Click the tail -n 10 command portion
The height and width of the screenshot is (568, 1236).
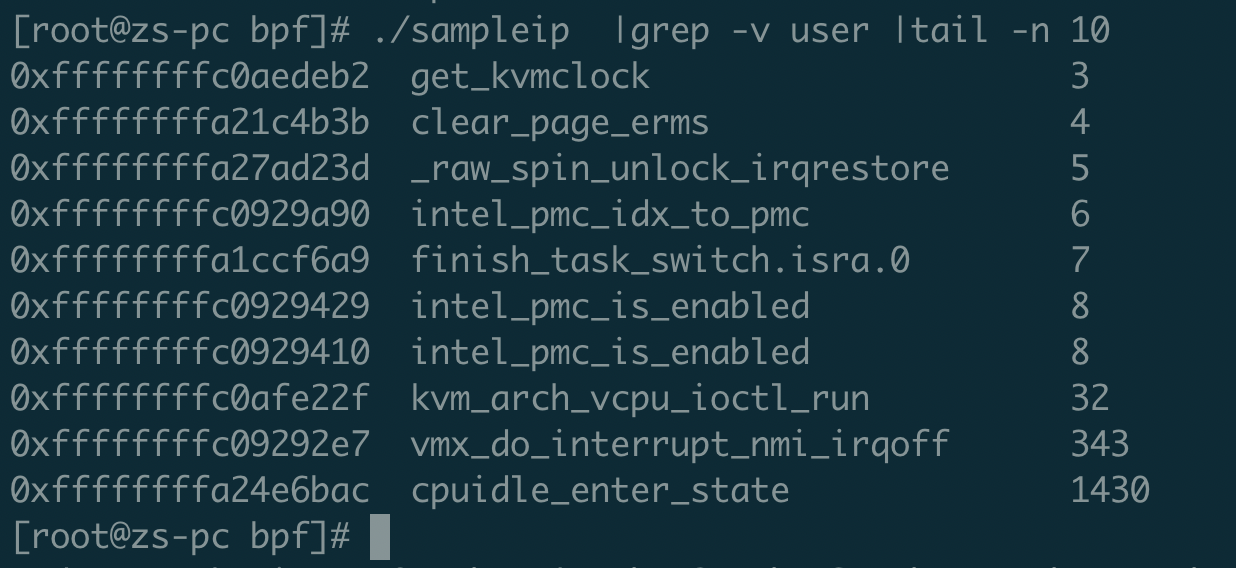(x=1010, y=31)
